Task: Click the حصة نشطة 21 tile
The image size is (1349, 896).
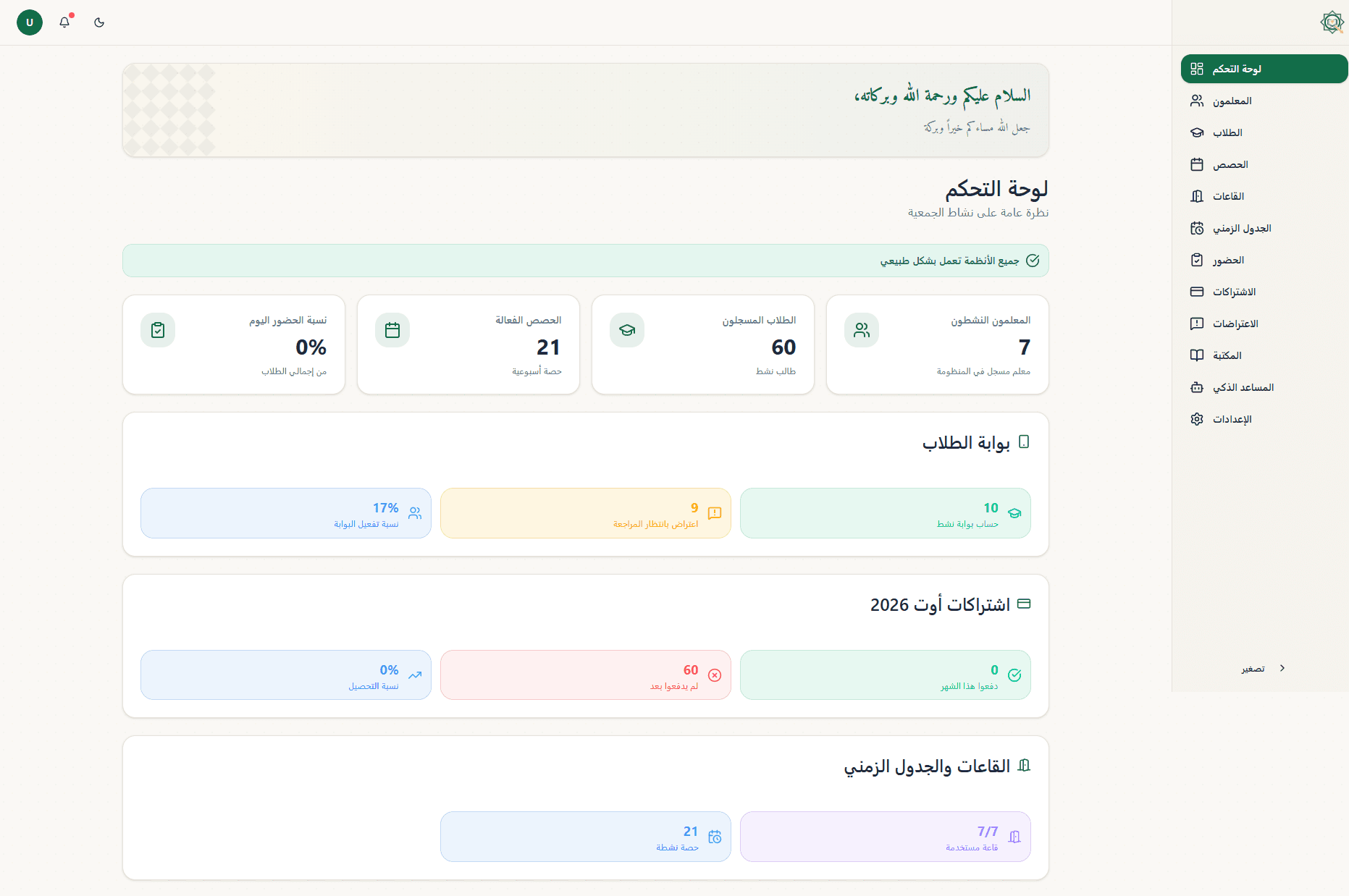Action: click(x=586, y=837)
